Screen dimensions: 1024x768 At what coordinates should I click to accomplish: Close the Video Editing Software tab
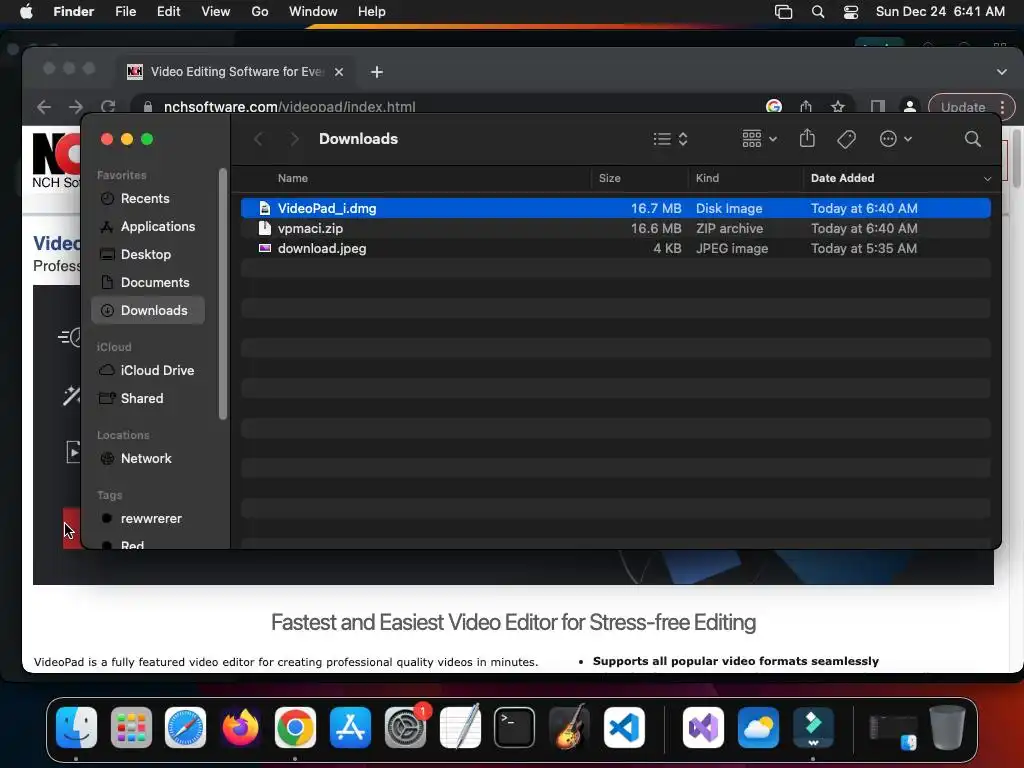tap(339, 72)
